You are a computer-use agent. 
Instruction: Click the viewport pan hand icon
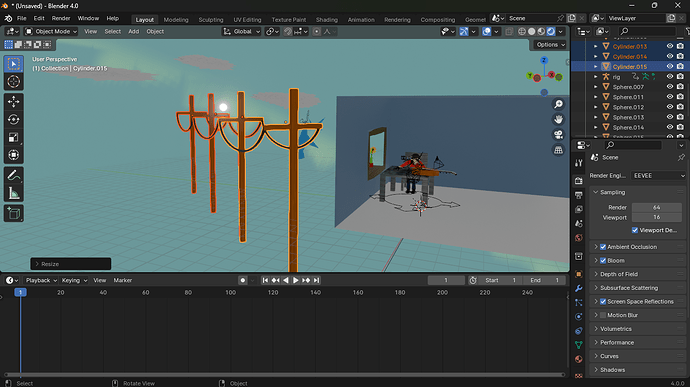[x=558, y=119]
